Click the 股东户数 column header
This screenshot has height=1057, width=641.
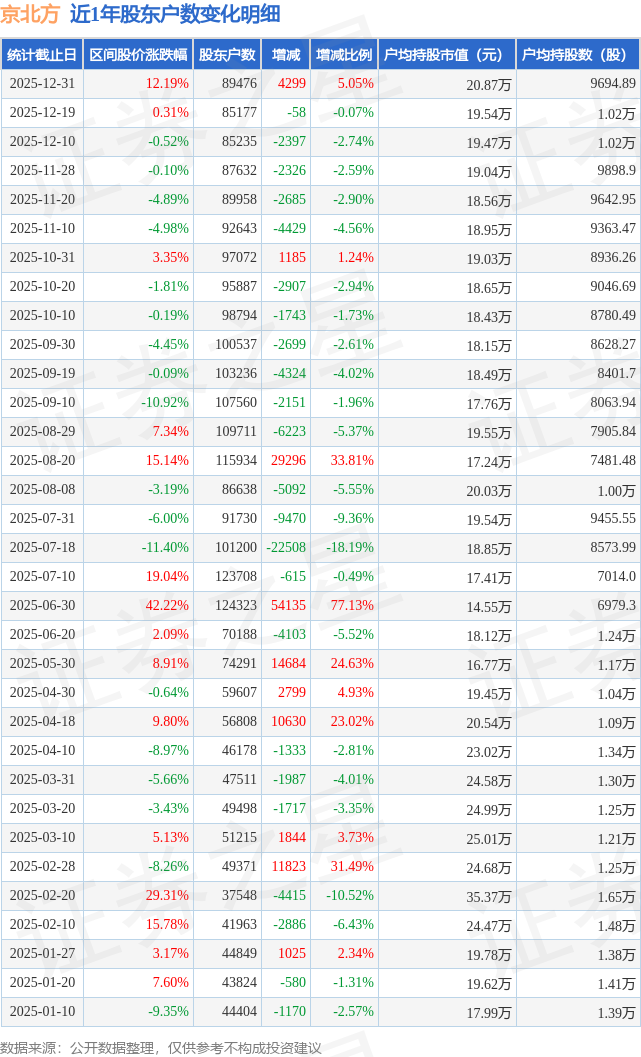click(x=227, y=55)
